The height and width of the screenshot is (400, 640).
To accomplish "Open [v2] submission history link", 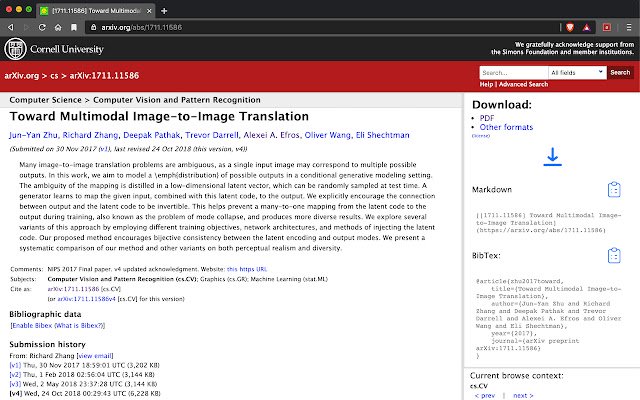I will (x=15, y=375).
